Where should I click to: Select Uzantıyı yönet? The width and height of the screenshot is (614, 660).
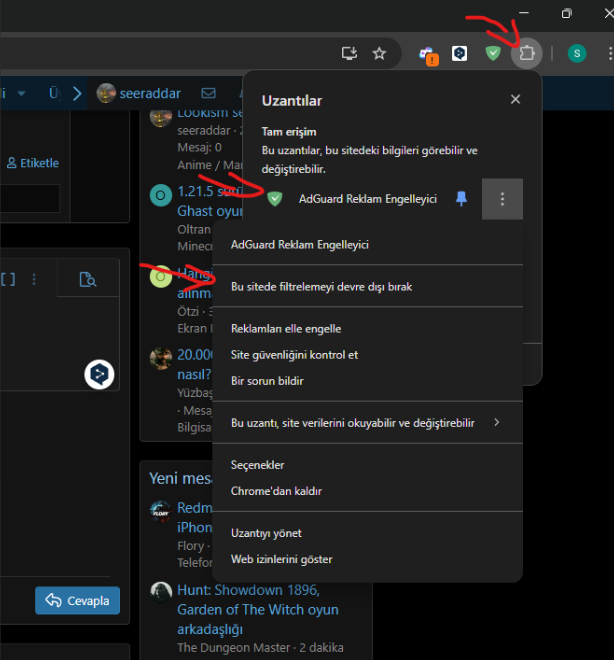(367, 533)
